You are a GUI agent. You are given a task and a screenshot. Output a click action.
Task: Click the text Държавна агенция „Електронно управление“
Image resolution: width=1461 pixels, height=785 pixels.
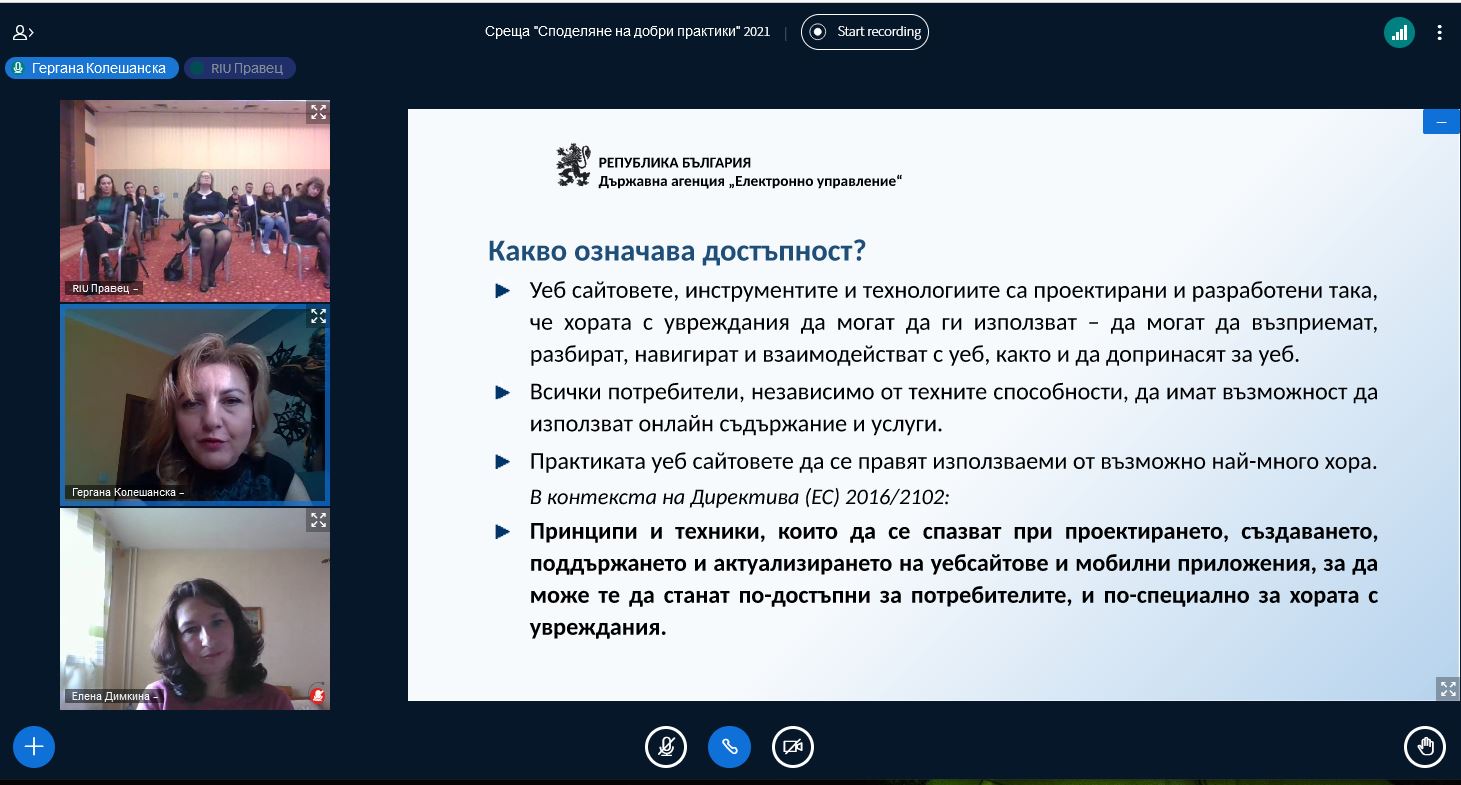click(x=750, y=181)
